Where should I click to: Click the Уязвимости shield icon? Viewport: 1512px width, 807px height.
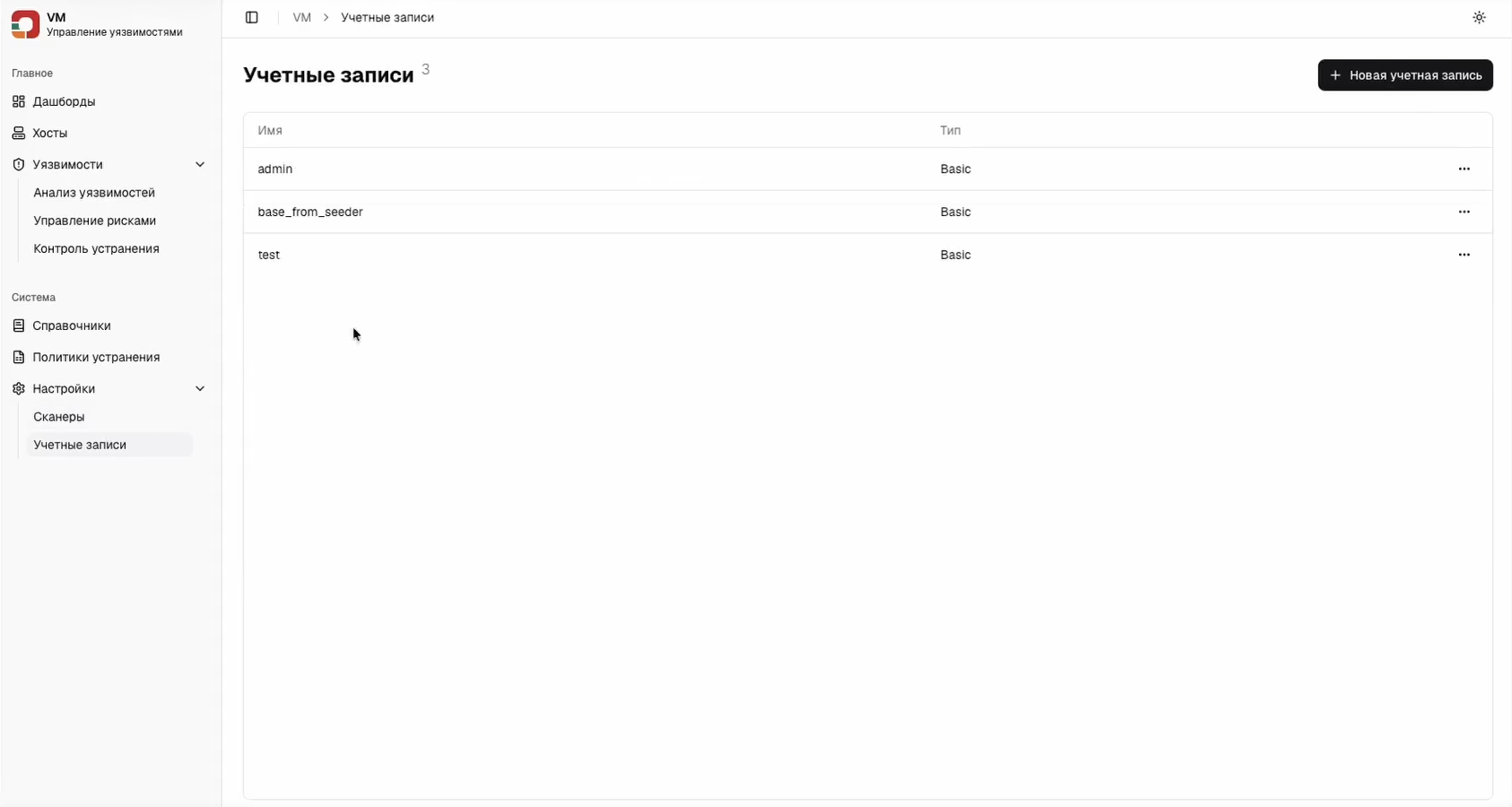19,165
